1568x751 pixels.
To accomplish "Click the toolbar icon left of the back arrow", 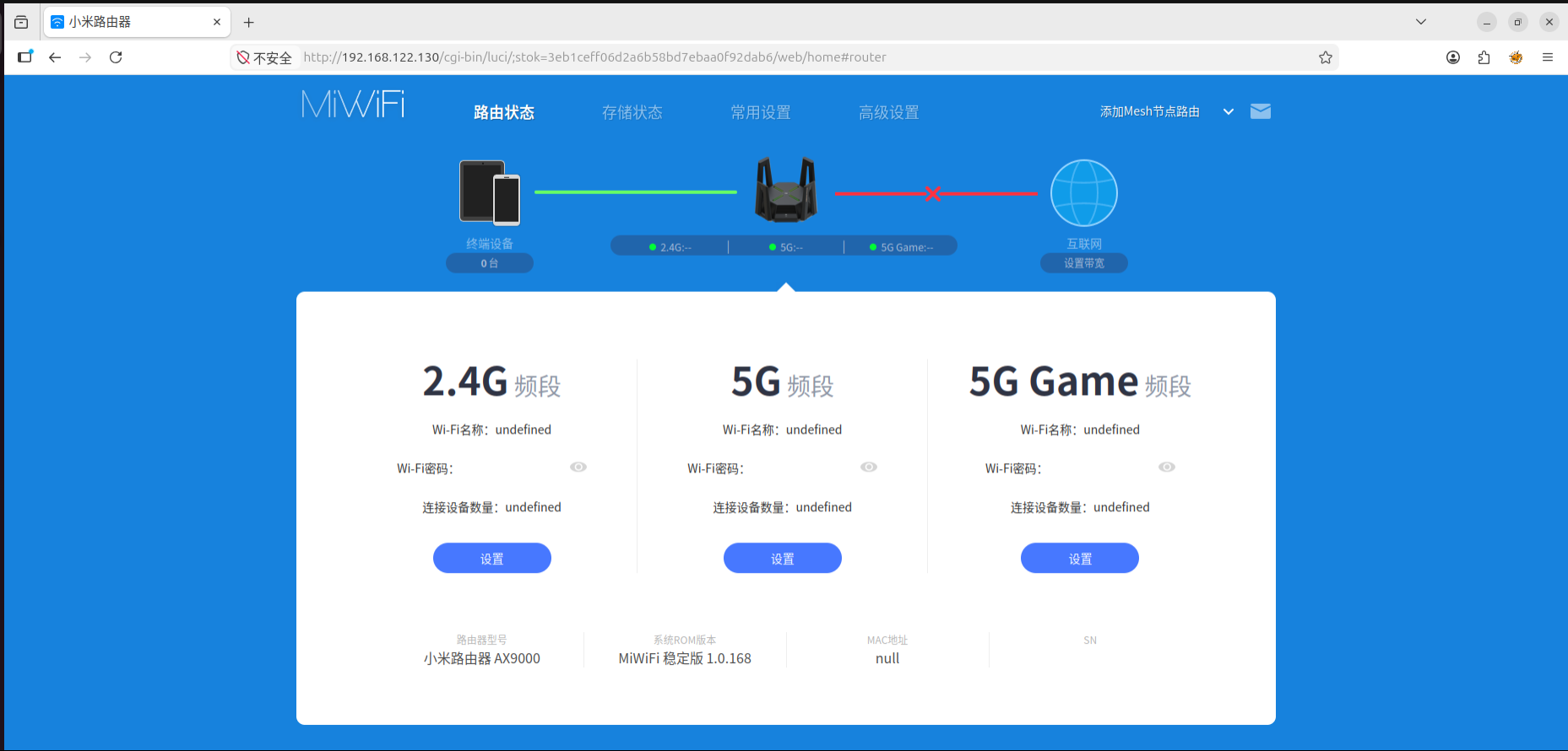I will (x=24, y=57).
